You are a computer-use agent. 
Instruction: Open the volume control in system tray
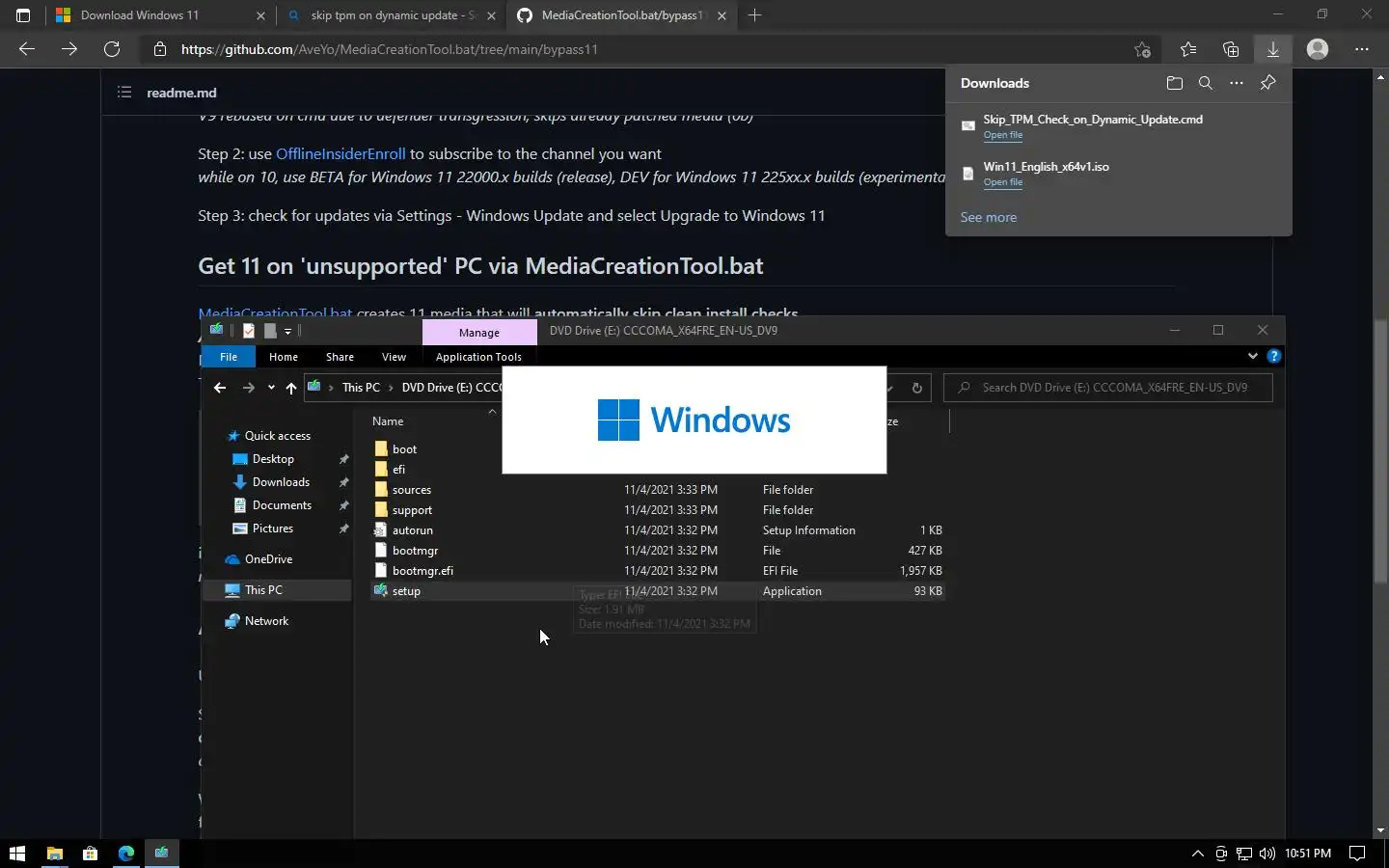click(x=1266, y=854)
